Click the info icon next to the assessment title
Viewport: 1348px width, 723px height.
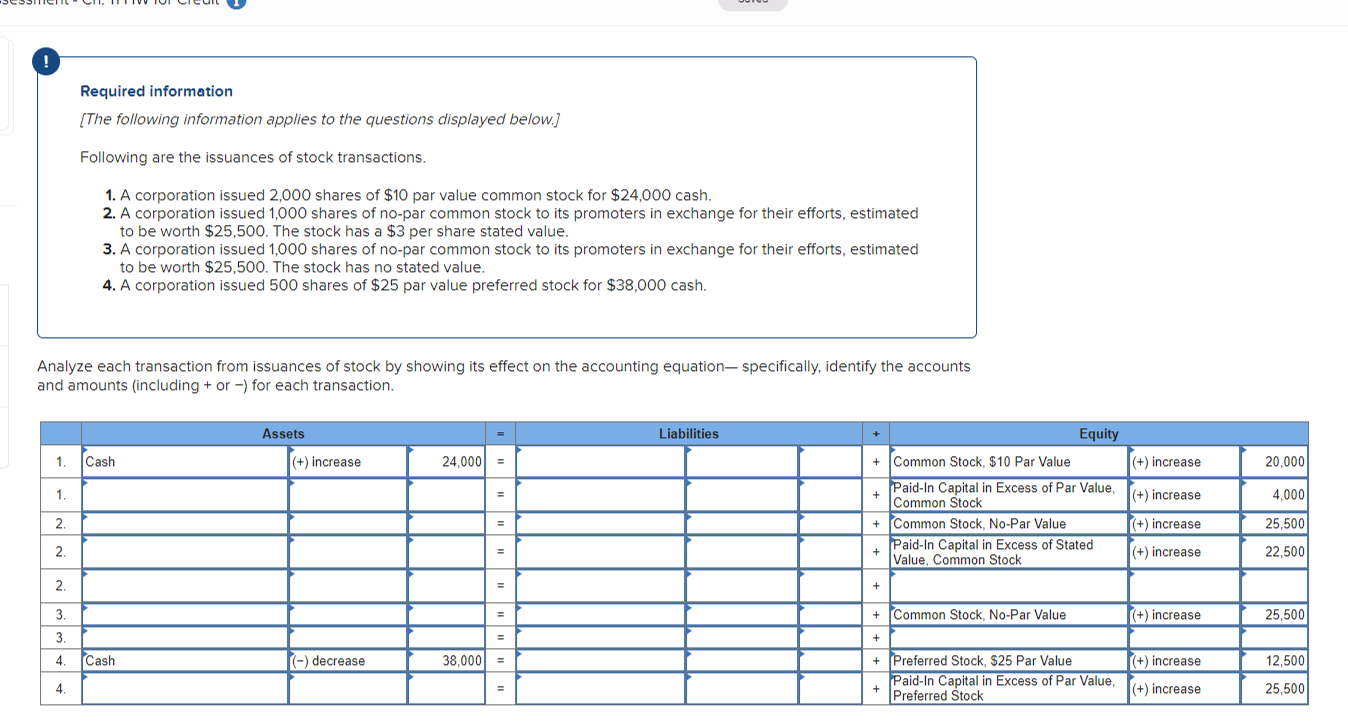pyautogui.click(x=236, y=2)
